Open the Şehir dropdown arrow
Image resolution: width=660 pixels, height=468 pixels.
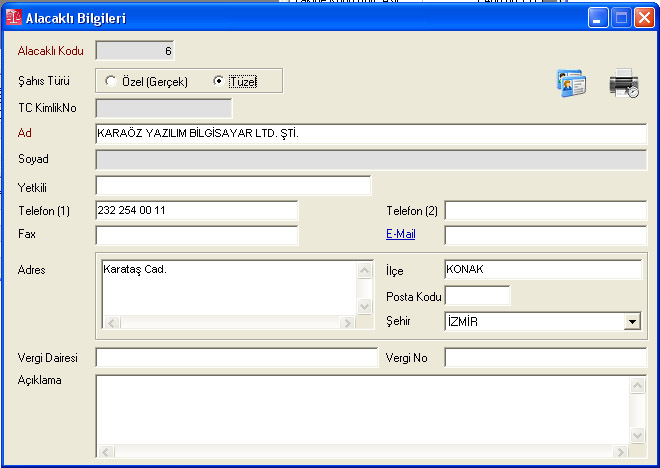coord(632,322)
